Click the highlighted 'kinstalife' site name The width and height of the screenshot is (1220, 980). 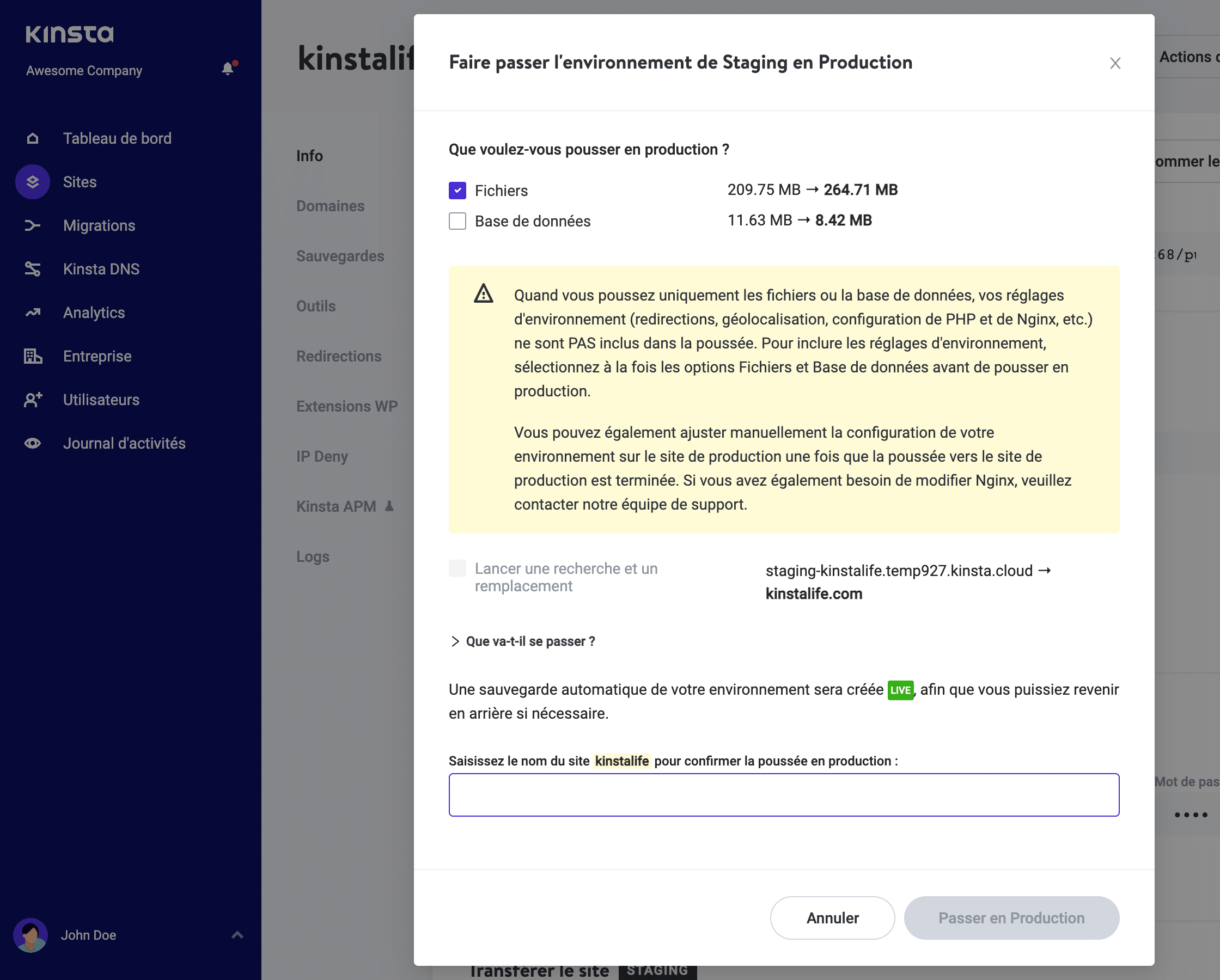pos(622,761)
